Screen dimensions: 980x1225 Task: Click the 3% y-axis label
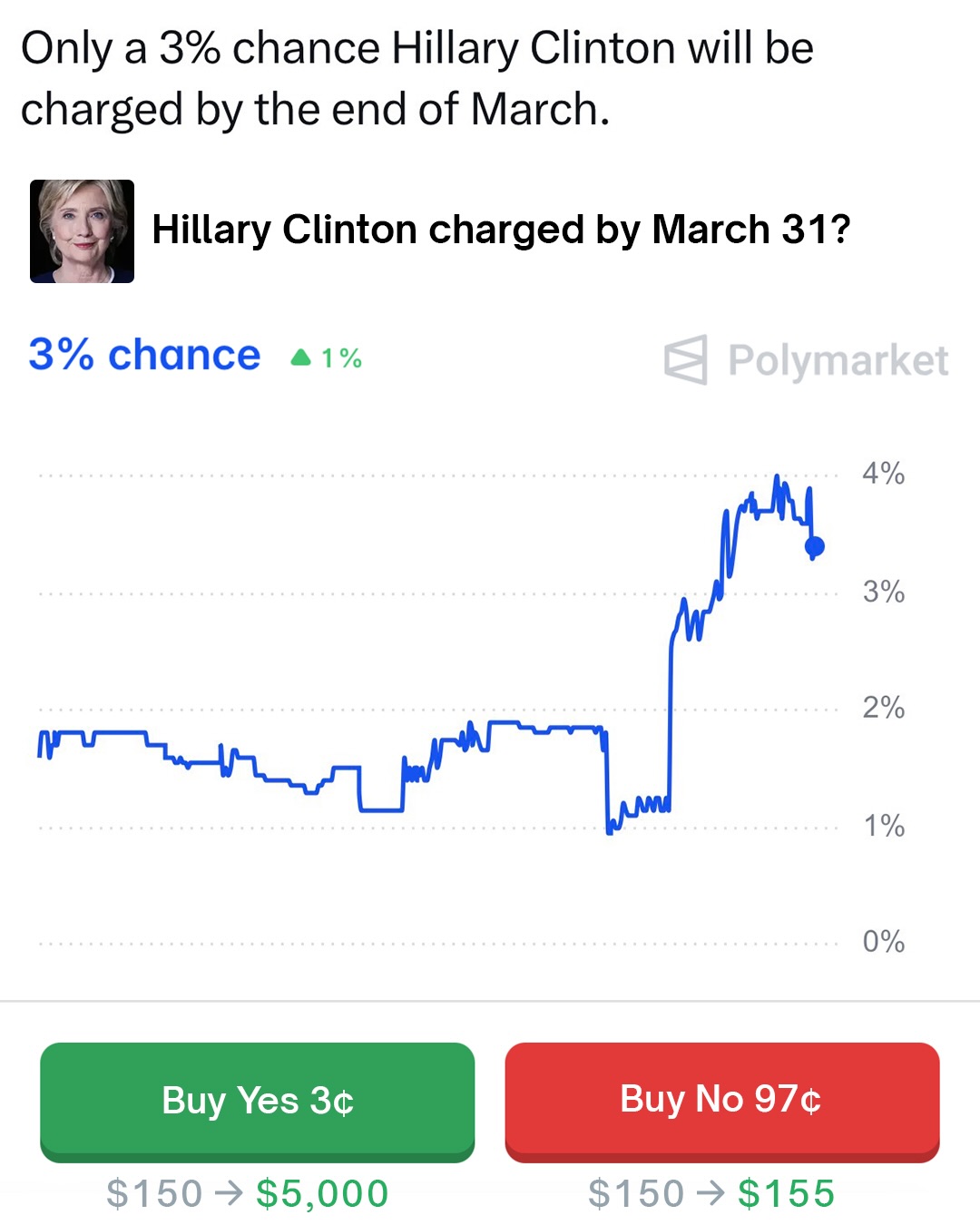883,592
